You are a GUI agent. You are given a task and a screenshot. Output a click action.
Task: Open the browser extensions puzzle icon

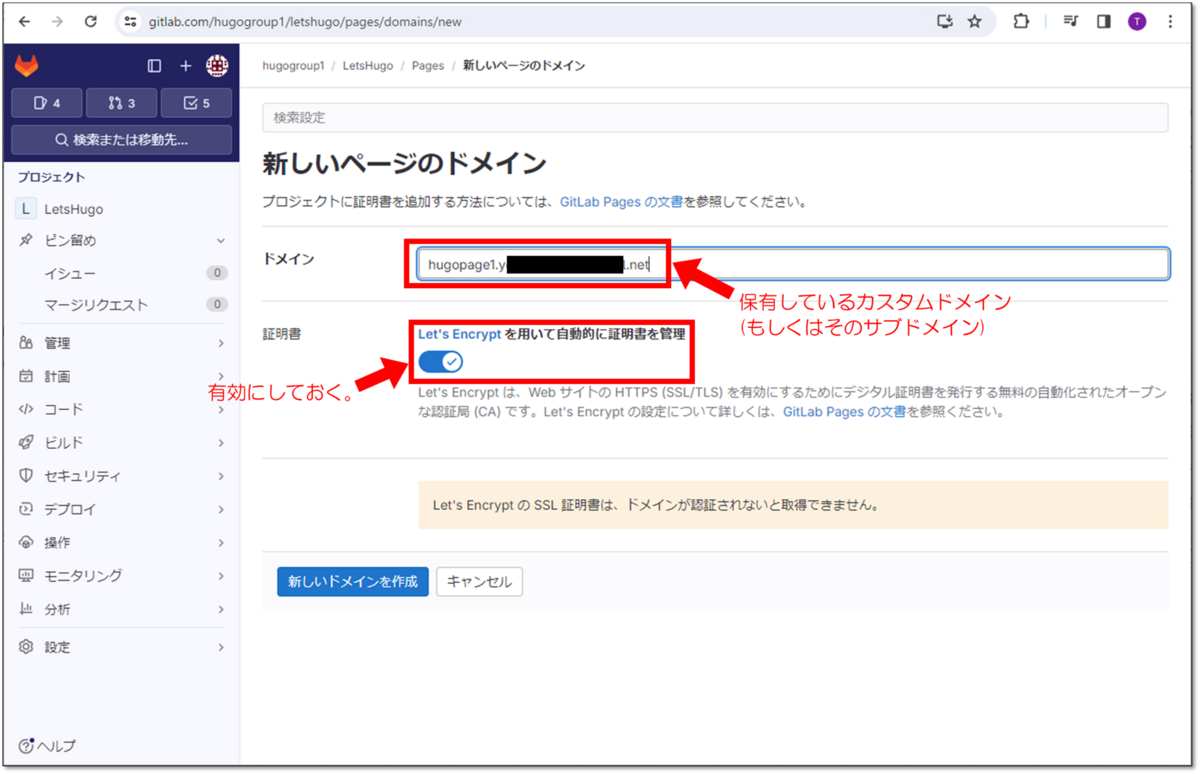click(x=1021, y=21)
